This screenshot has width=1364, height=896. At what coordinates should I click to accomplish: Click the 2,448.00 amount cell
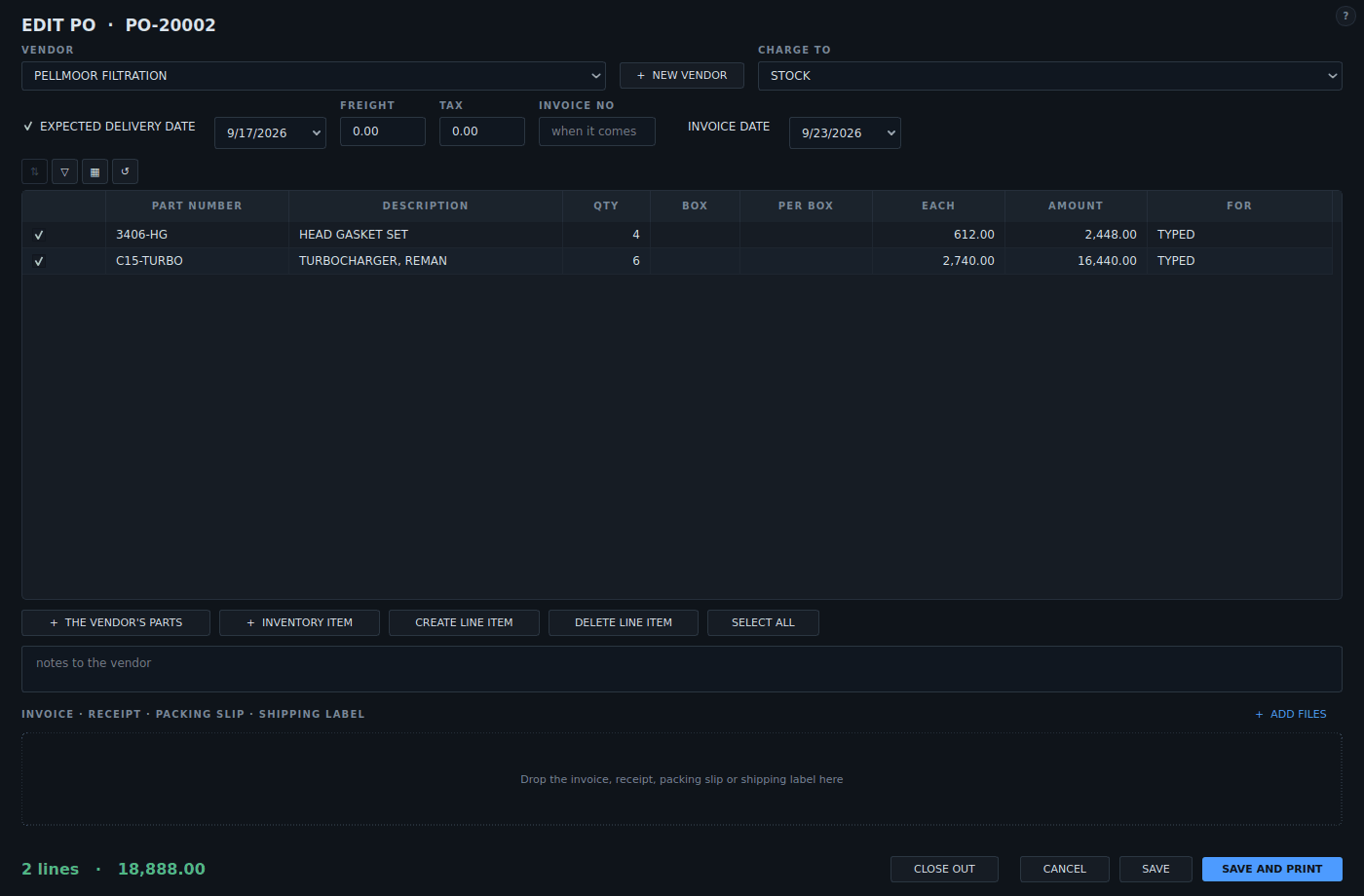click(1076, 235)
